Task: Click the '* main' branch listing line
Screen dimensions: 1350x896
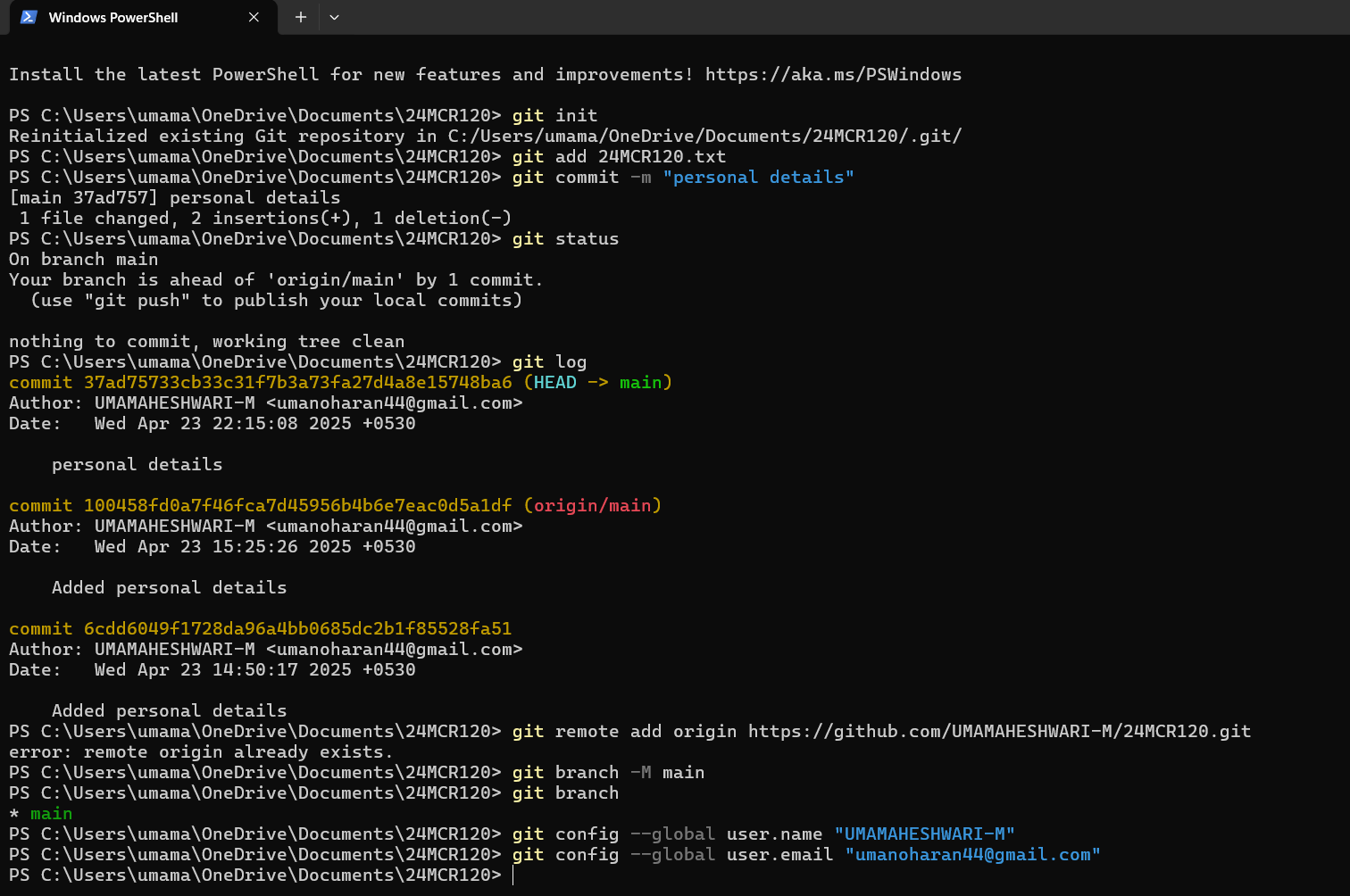Action: (x=41, y=813)
